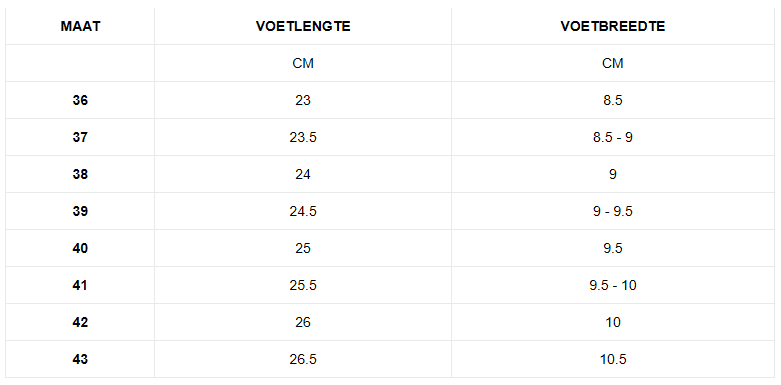
Task: Select size 41 row label
Action: 80,285
